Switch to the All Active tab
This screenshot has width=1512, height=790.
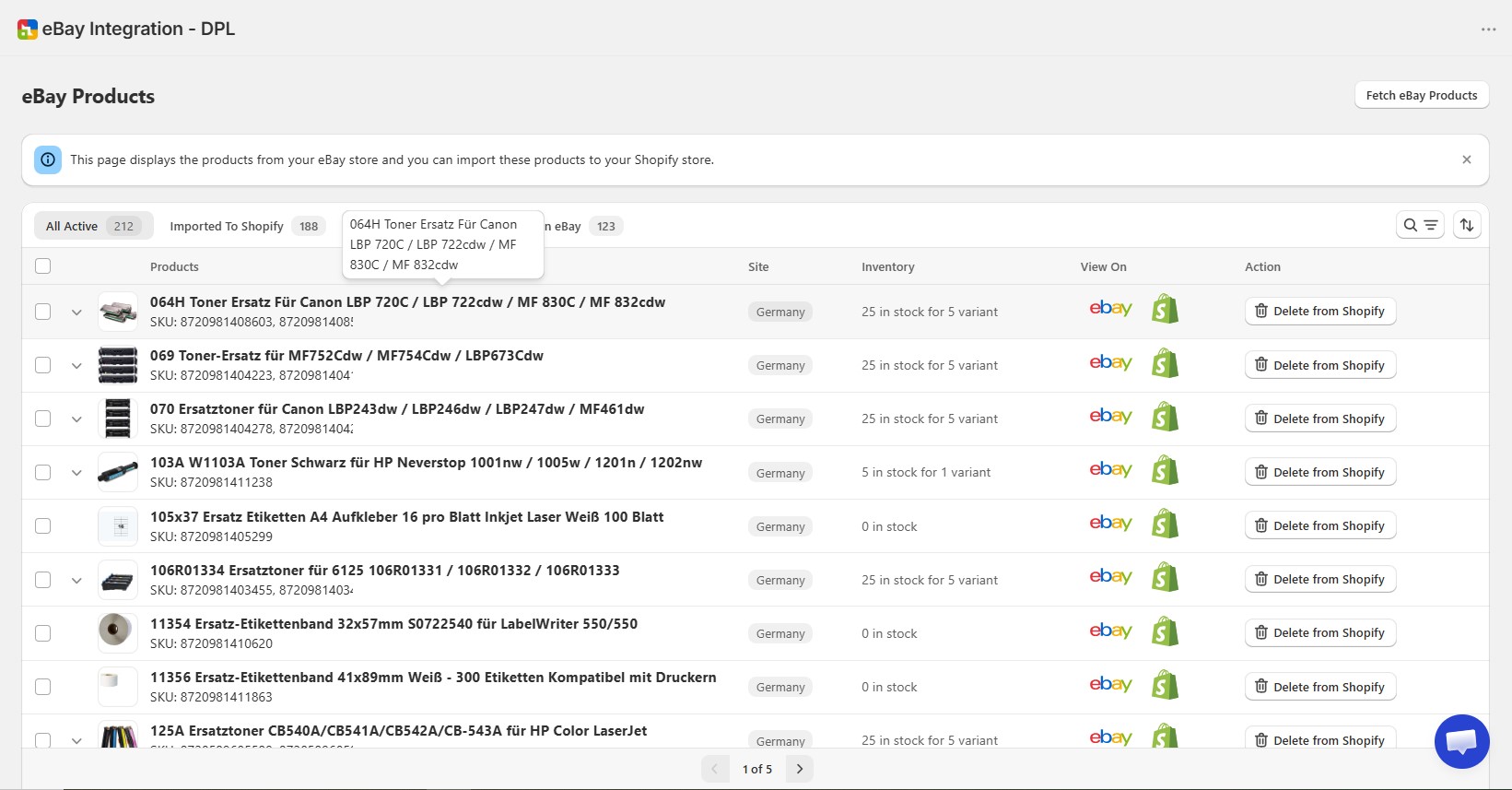coord(92,226)
